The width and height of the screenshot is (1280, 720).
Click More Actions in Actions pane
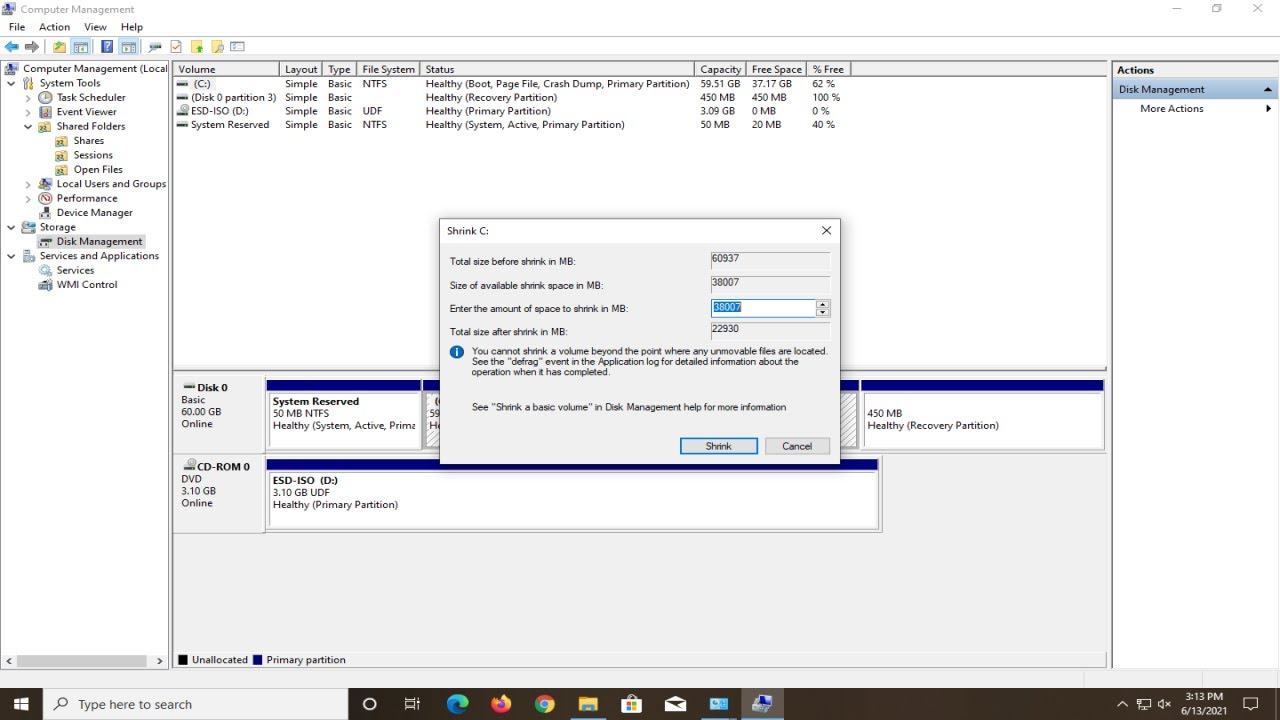(1171, 108)
